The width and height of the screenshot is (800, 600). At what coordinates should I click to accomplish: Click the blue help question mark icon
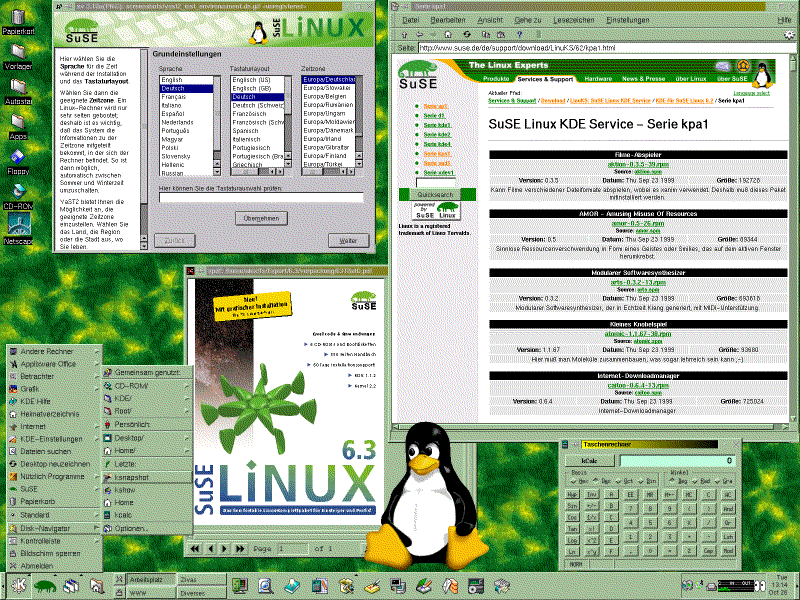click(x=519, y=35)
